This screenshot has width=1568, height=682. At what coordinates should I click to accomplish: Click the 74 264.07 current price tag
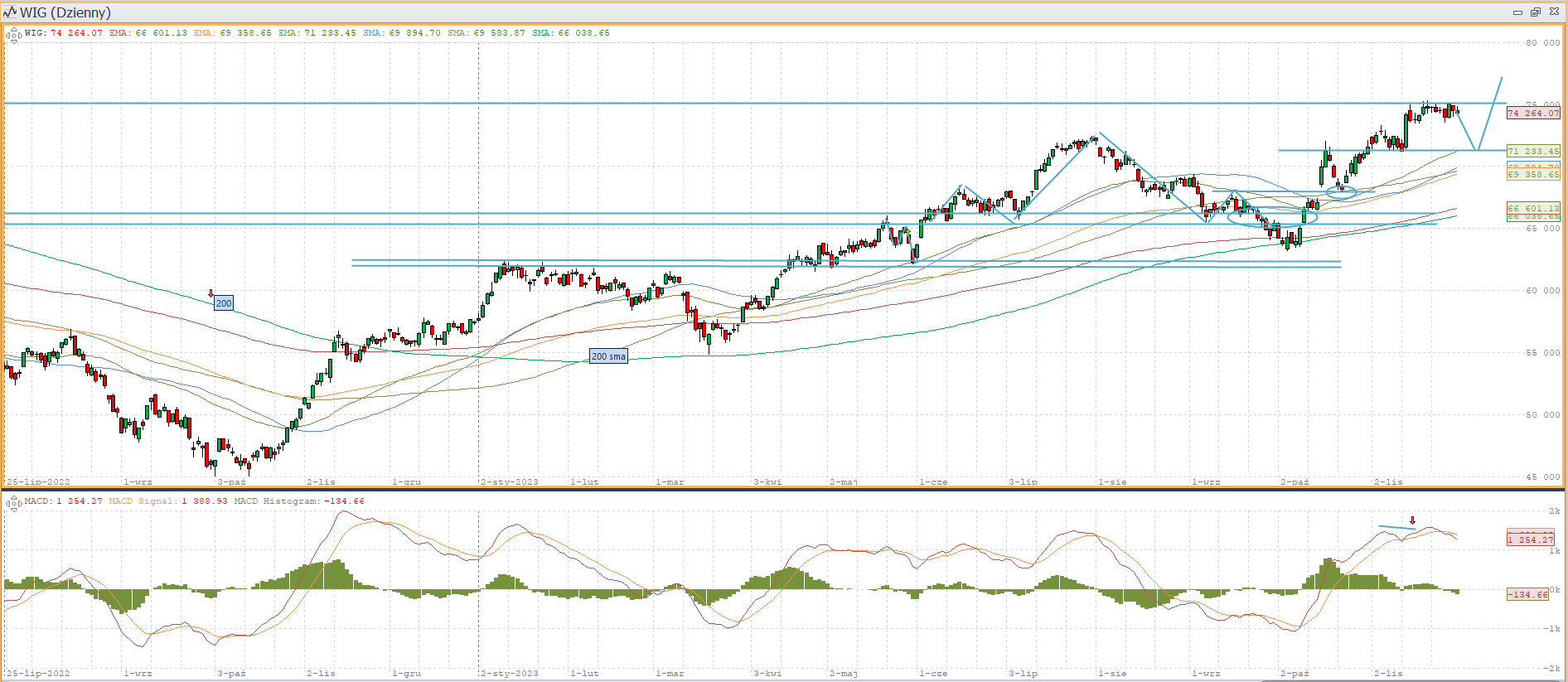click(x=1532, y=114)
